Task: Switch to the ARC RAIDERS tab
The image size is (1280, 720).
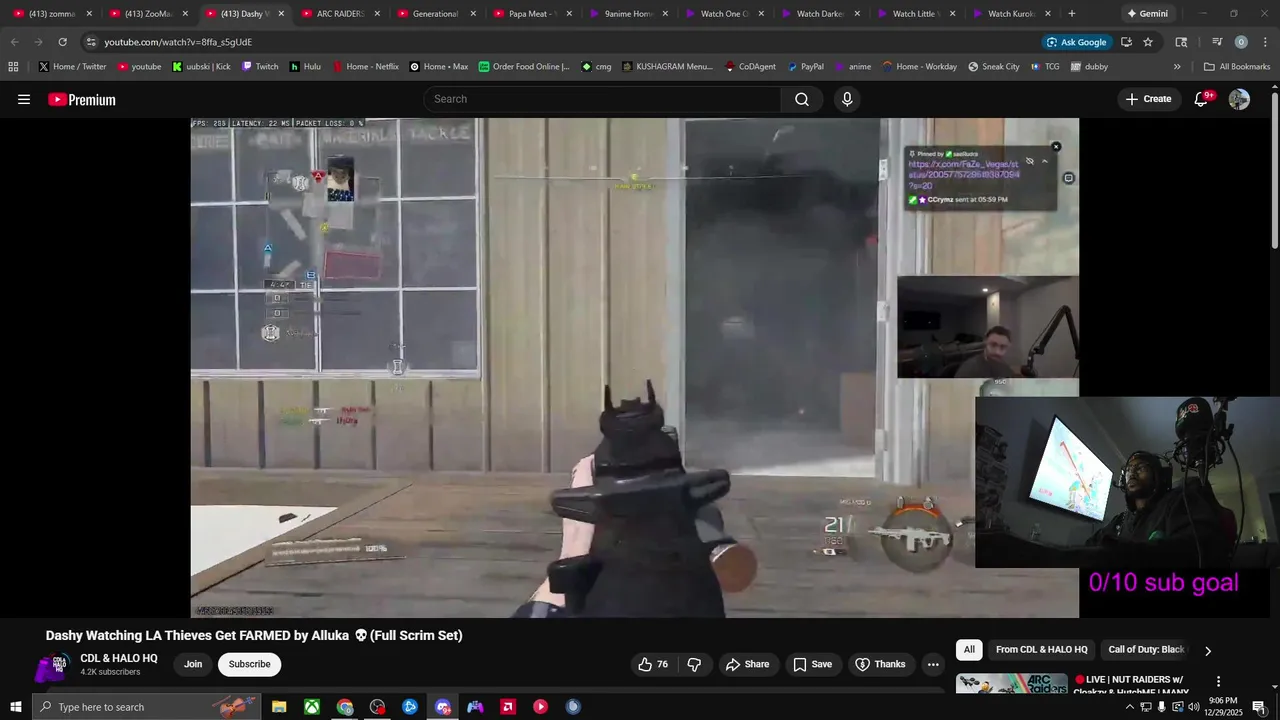Action: (340, 14)
